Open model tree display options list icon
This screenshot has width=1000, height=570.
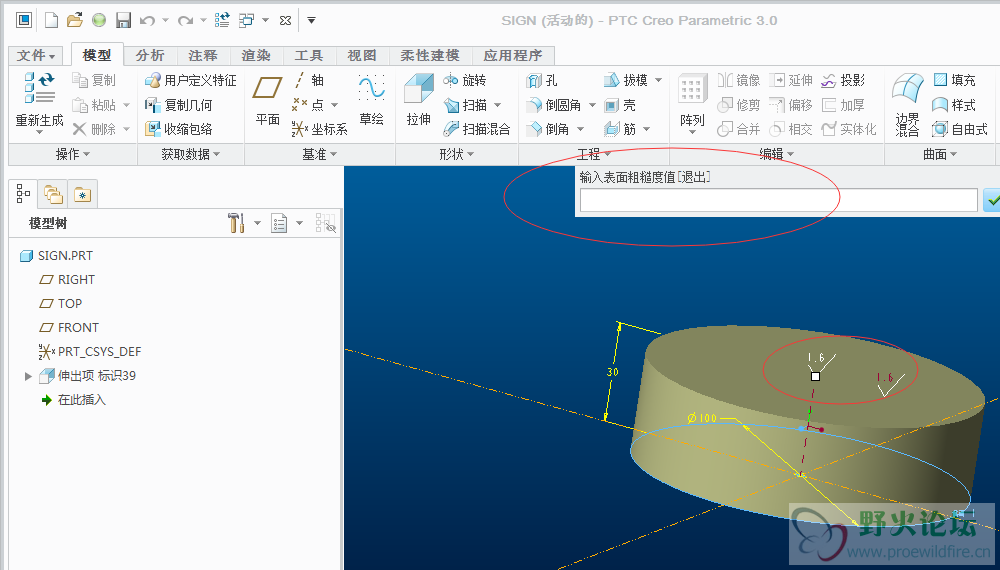279,223
